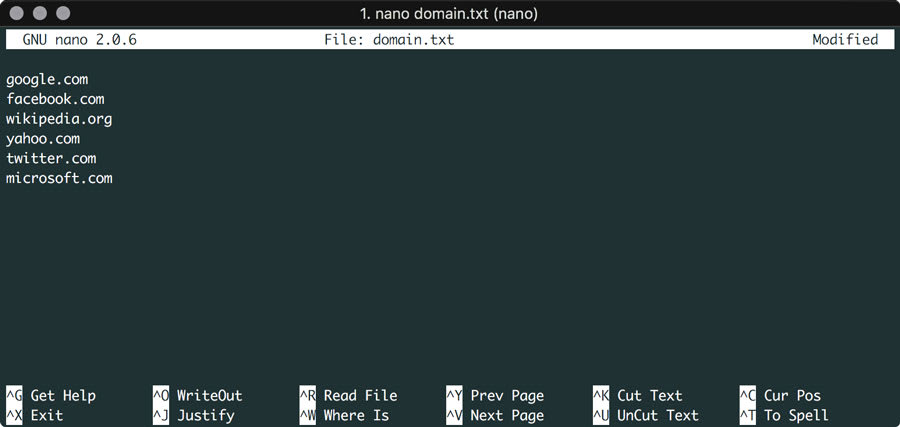Click the Modified status indicator
This screenshot has width=900, height=427.
(x=845, y=40)
